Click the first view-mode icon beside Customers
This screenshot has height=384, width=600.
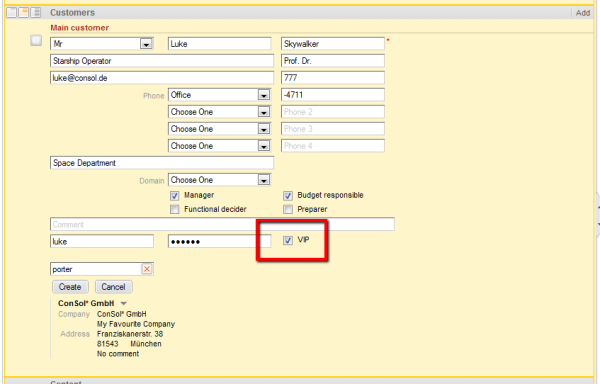pyautogui.click(x=11, y=13)
